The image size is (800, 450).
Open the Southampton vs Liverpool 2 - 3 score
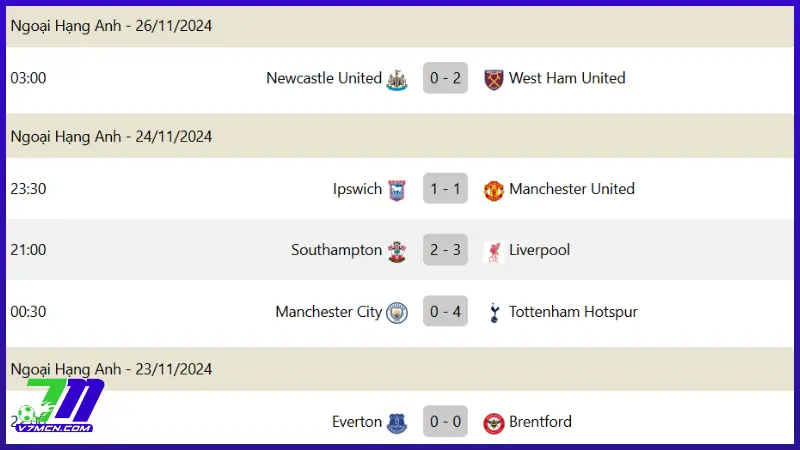pyautogui.click(x=445, y=250)
